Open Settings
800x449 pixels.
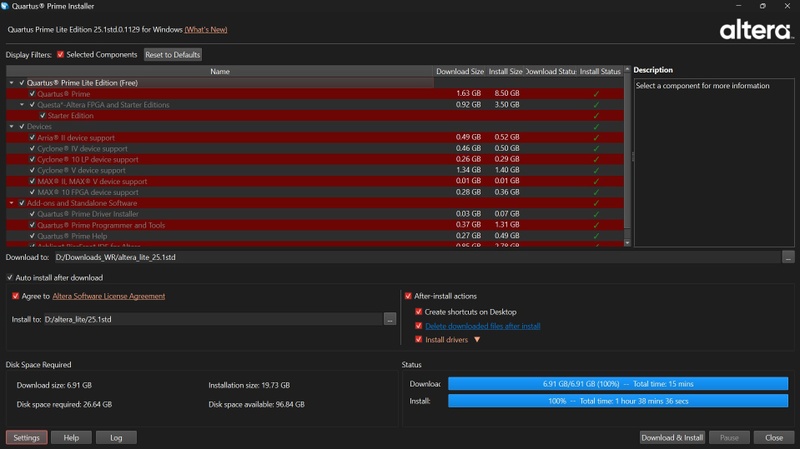coord(27,437)
